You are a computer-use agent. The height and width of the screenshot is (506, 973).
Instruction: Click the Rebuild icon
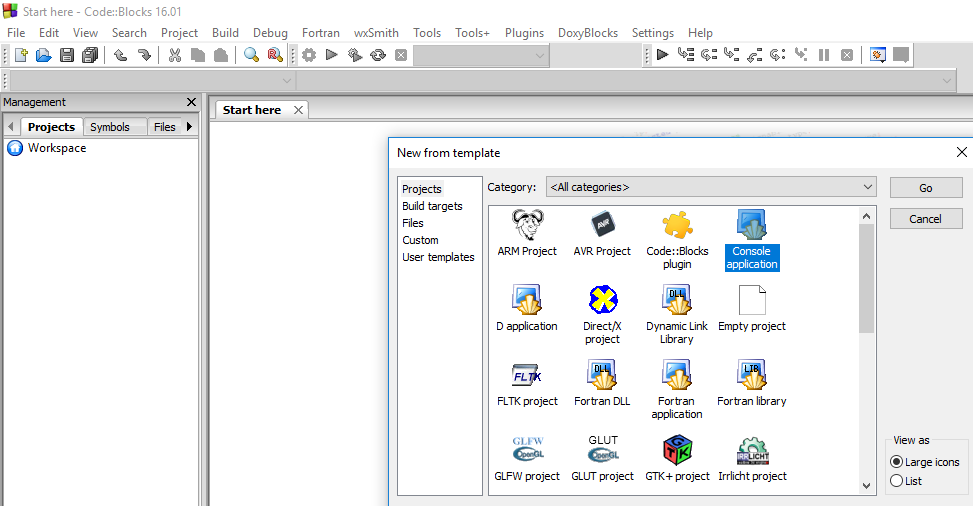click(x=377, y=55)
